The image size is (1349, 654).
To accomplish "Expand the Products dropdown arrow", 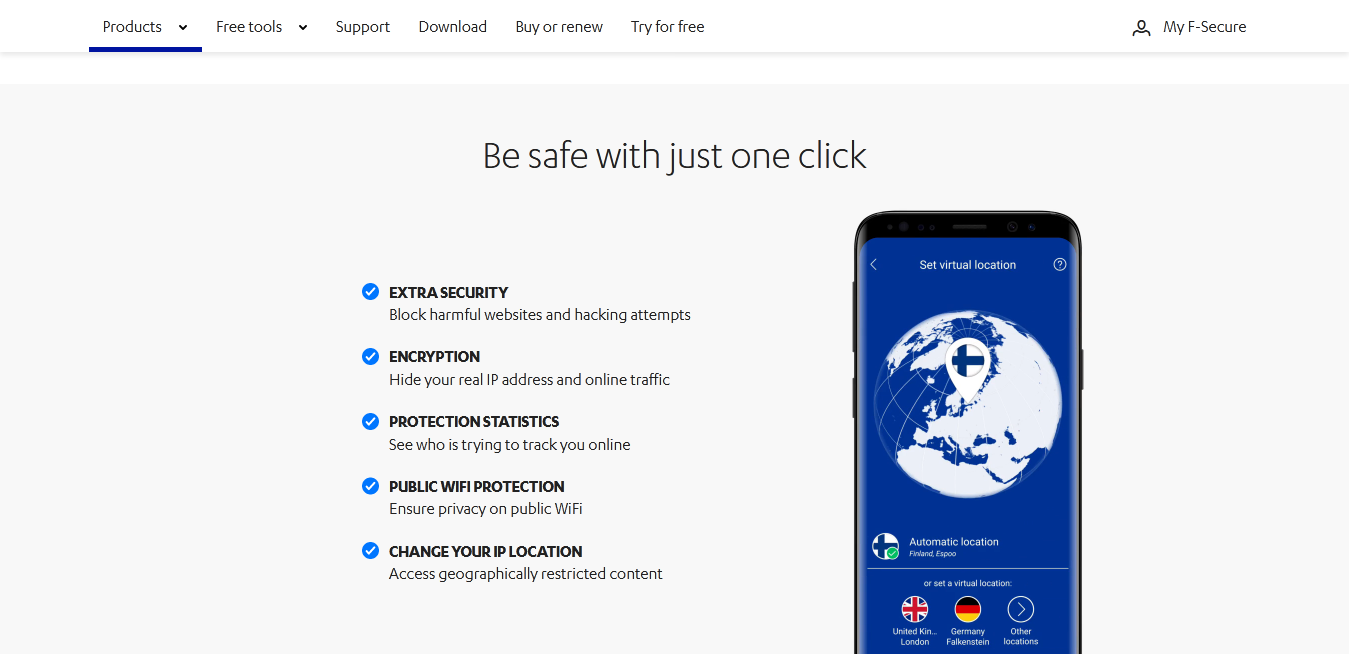I will 183,28.
